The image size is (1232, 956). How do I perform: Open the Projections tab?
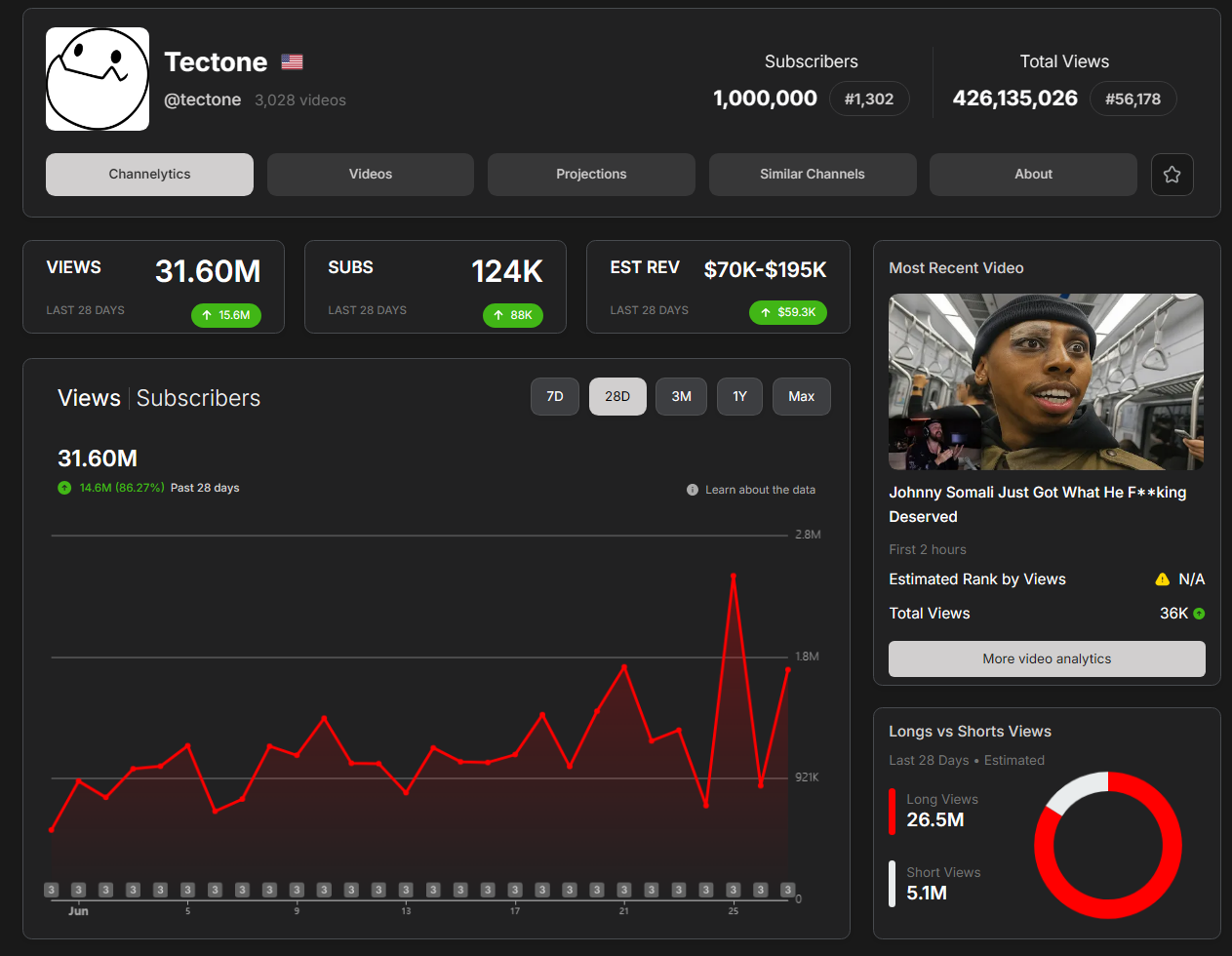(x=591, y=175)
